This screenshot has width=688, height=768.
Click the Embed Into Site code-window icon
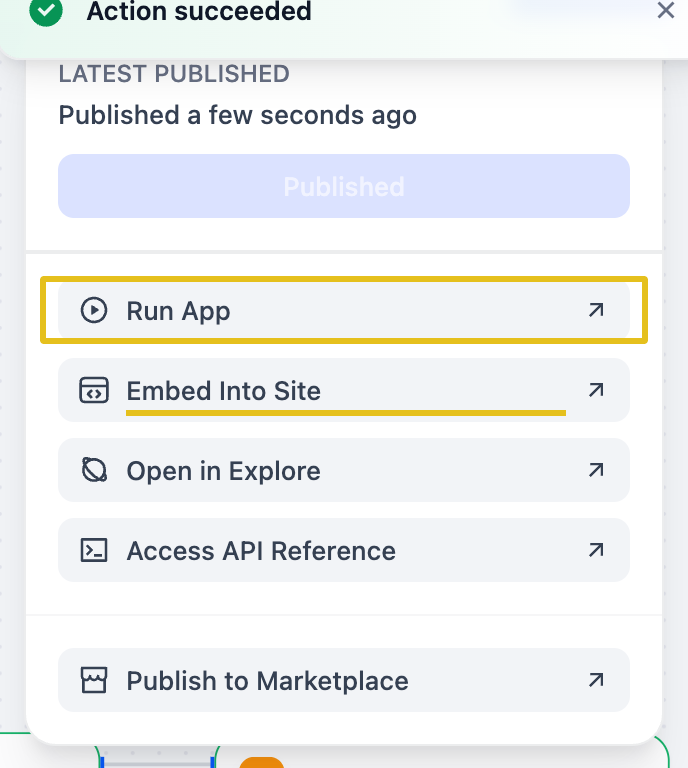pos(94,390)
